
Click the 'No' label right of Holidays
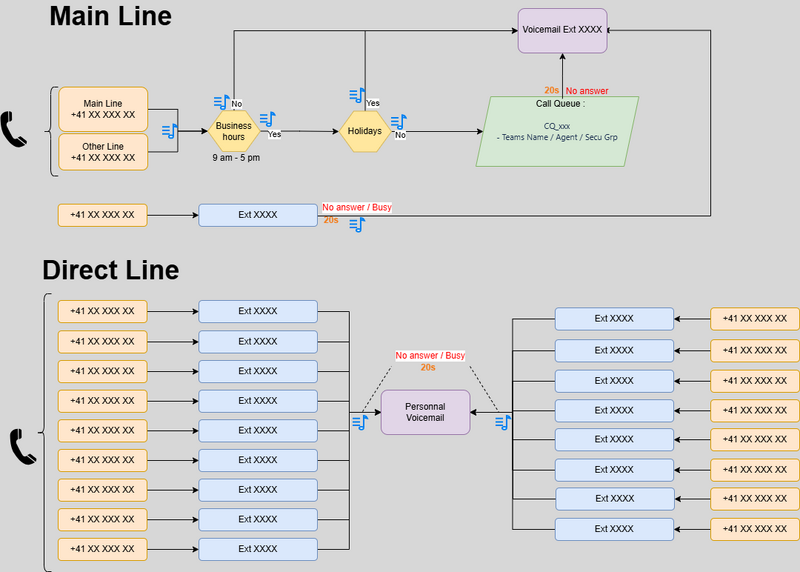(x=401, y=135)
